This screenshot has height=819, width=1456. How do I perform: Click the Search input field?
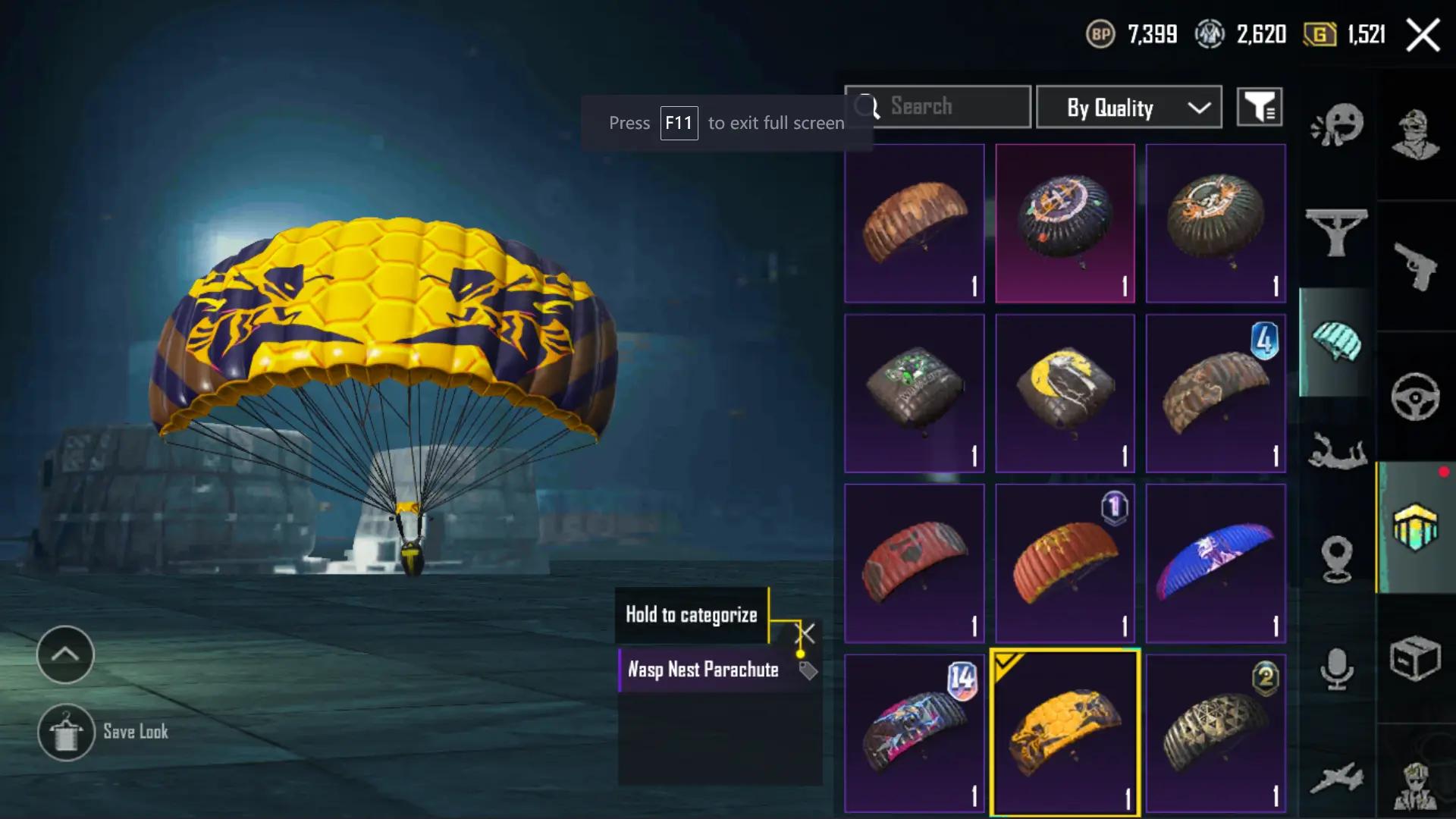click(x=938, y=107)
